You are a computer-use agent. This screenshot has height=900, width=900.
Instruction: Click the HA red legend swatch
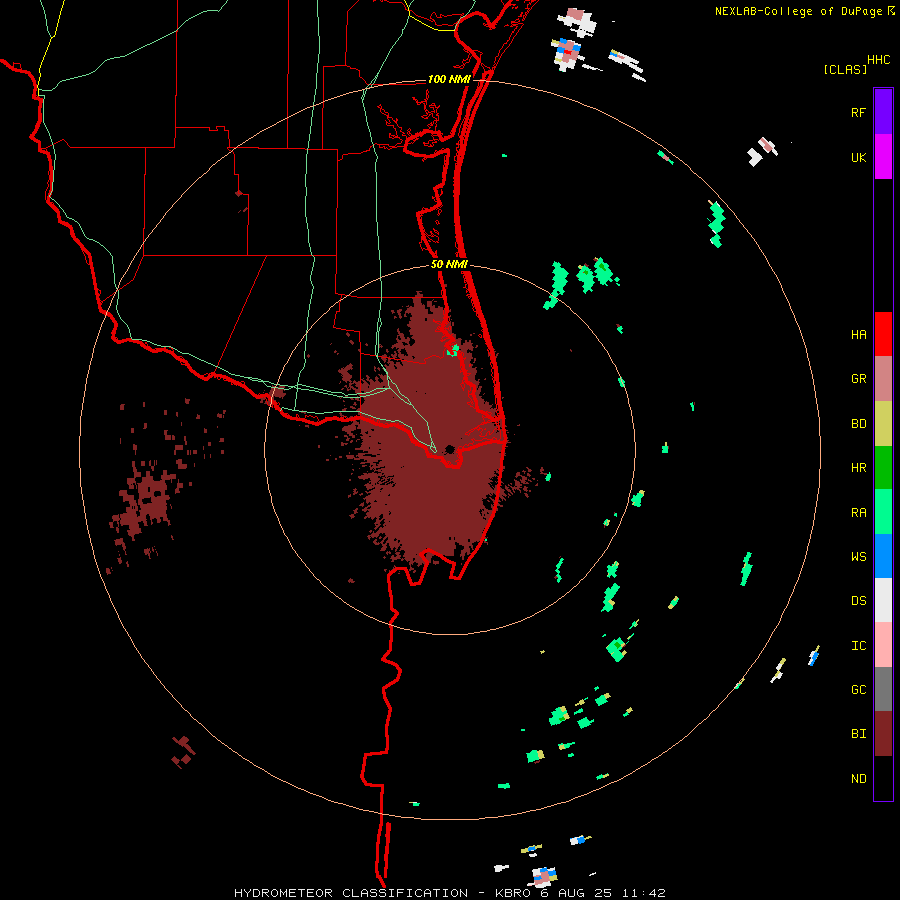(x=883, y=334)
